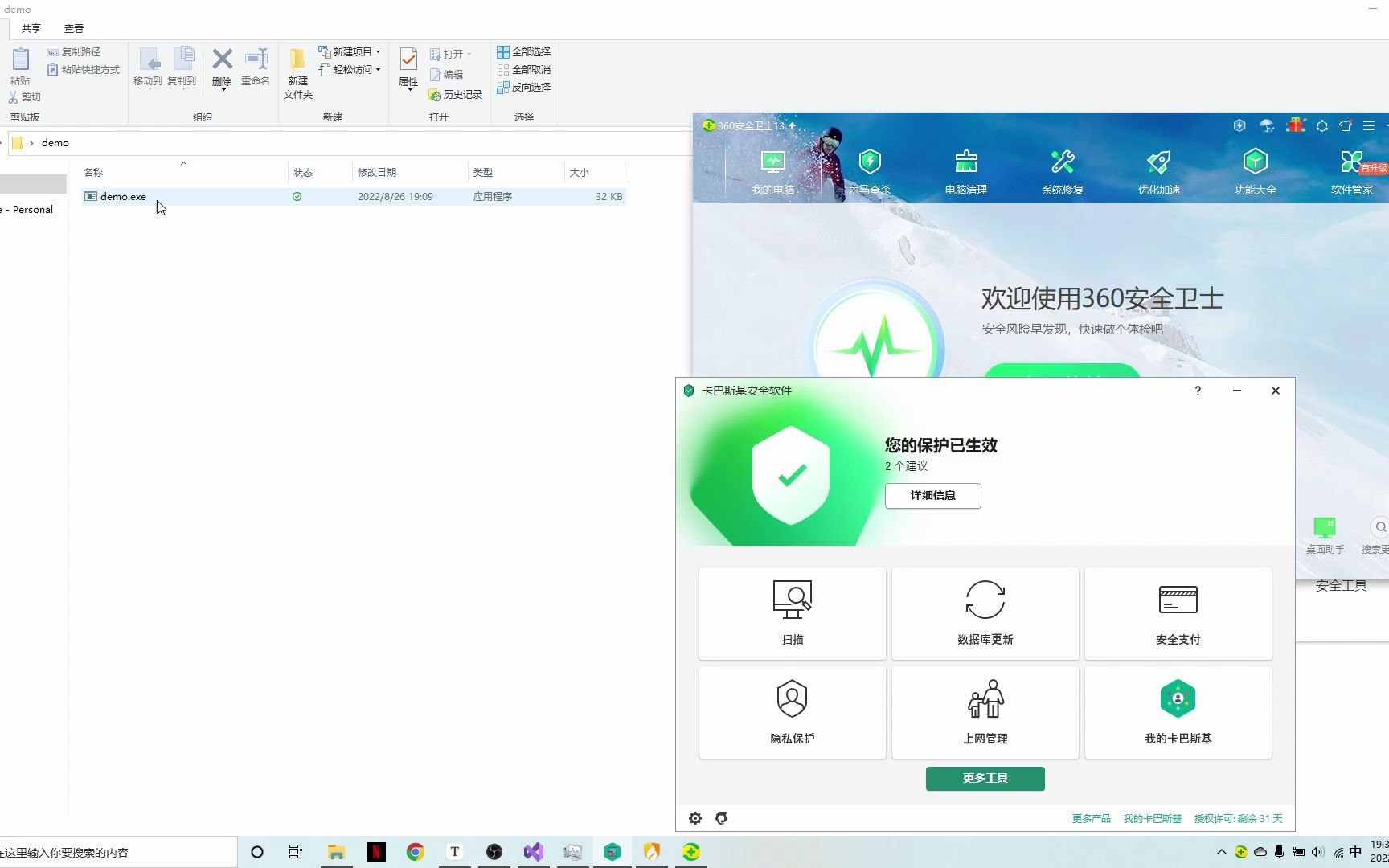This screenshot has width=1389, height=868.
Task: Sort by 名称 column header
Action: [x=93, y=173]
